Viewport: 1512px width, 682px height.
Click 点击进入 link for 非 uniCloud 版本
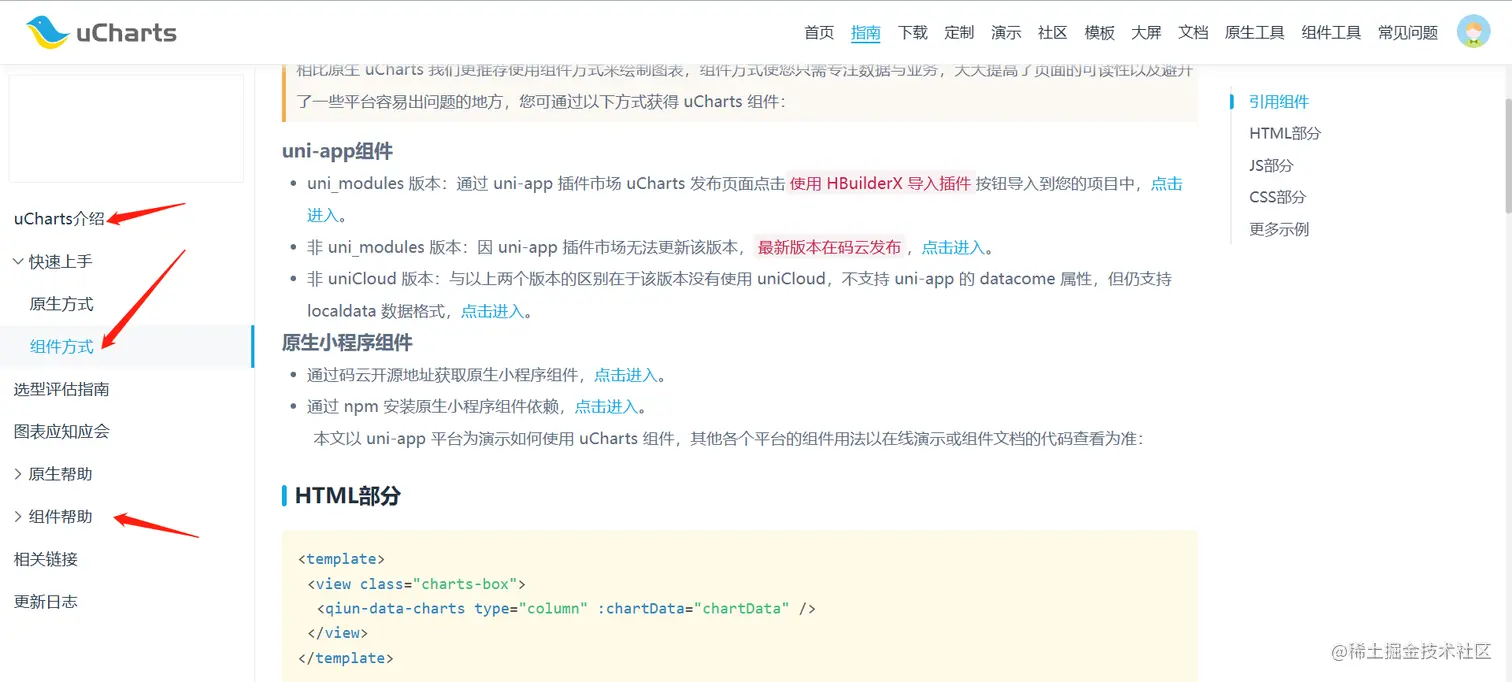493,311
